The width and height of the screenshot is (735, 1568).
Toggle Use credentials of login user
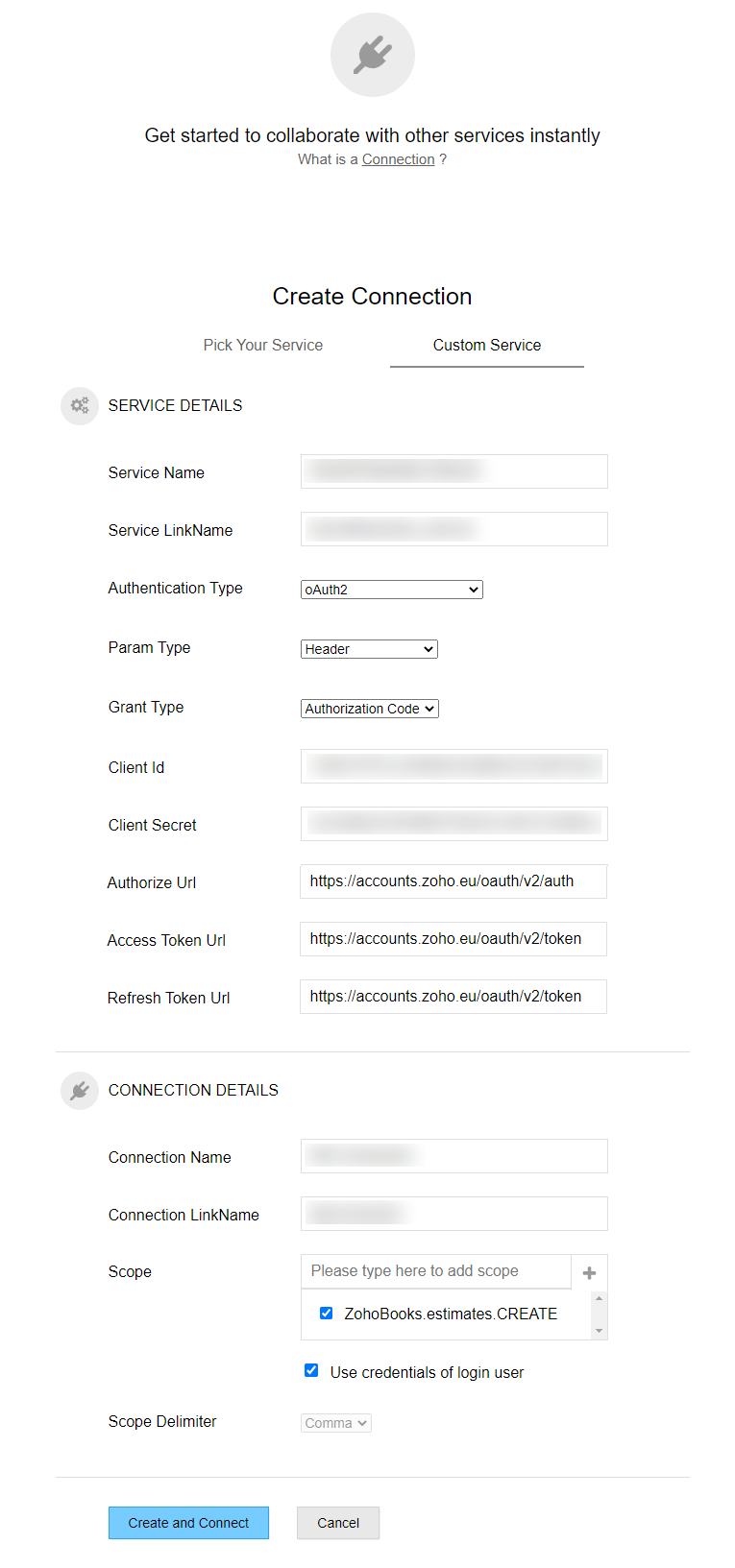coord(311,1370)
